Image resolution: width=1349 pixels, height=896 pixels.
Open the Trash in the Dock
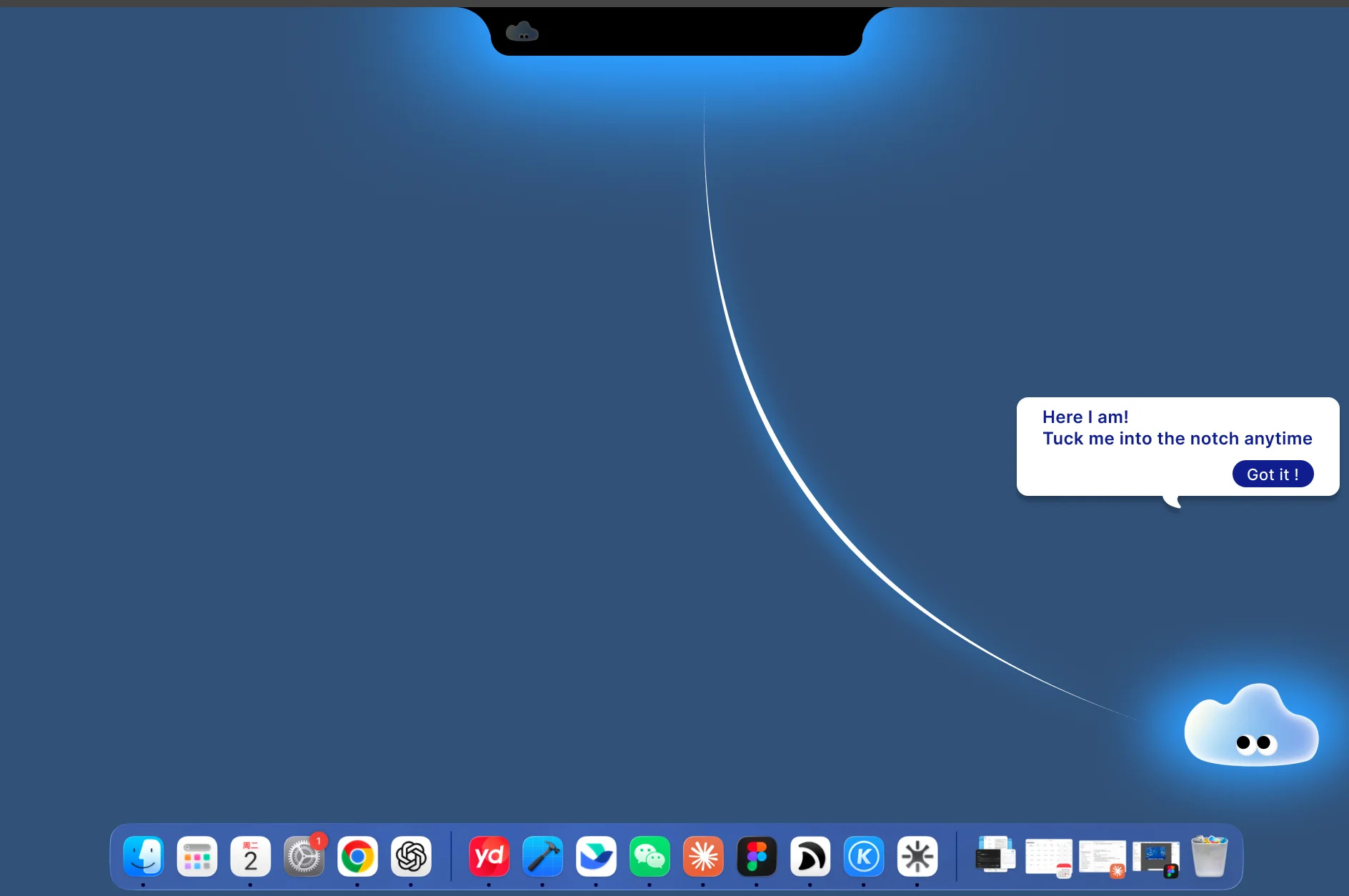coord(1210,856)
